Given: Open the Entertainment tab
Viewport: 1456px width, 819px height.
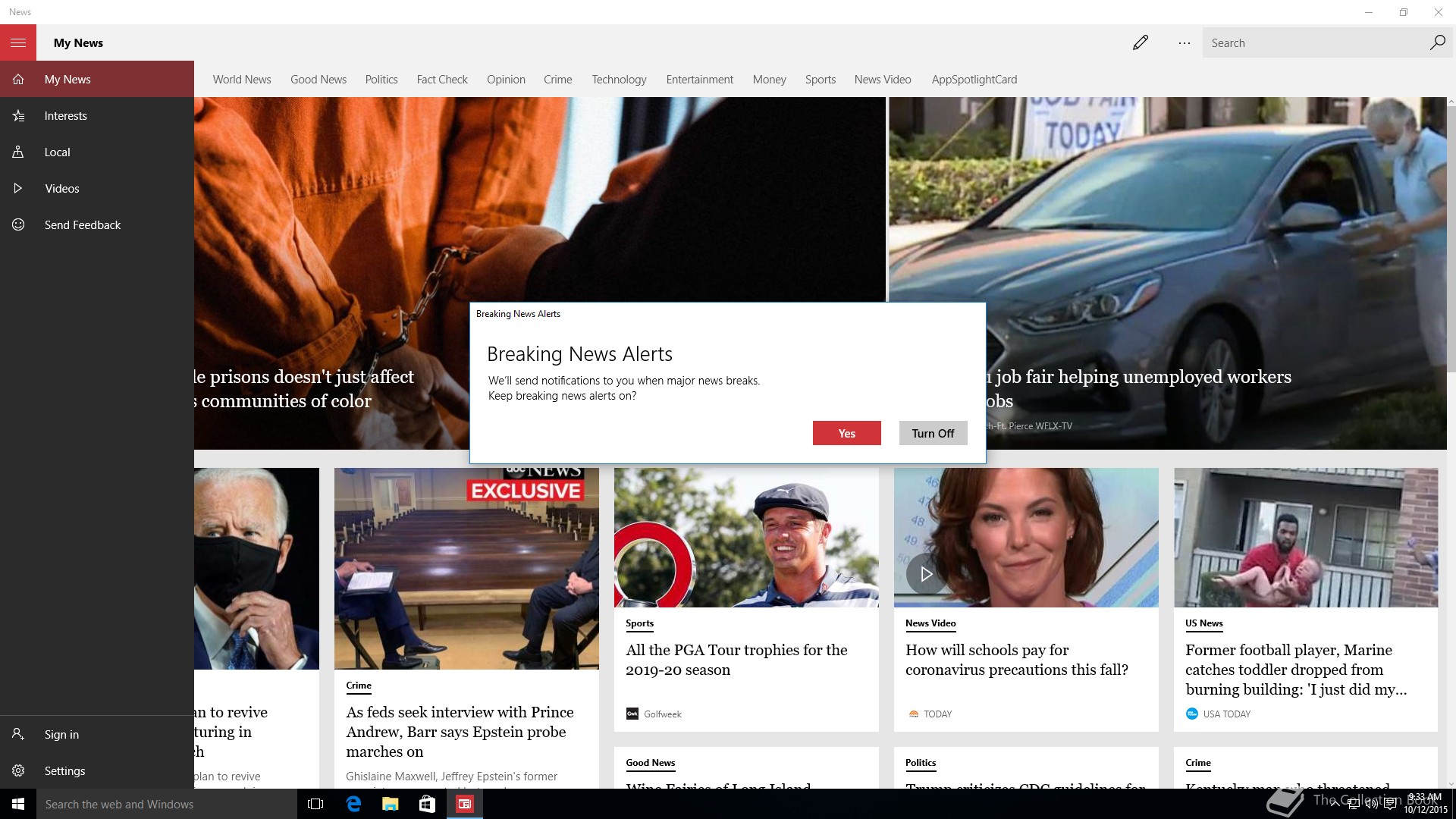Looking at the screenshot, I should coord(700,79).
